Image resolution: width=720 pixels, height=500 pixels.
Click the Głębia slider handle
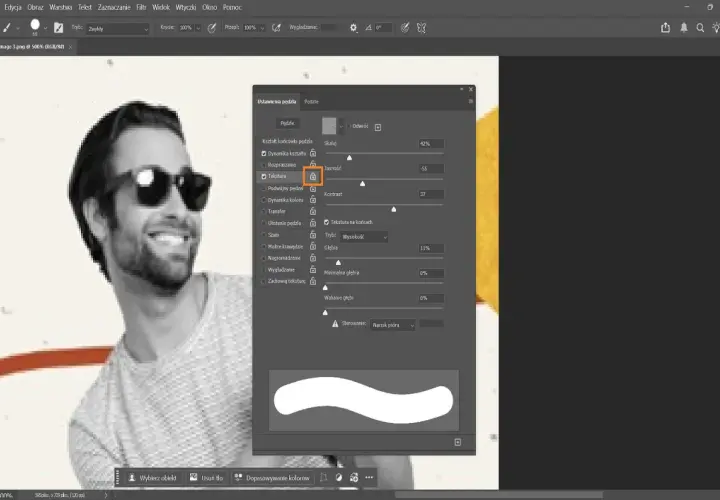click(x=338, y=262)
